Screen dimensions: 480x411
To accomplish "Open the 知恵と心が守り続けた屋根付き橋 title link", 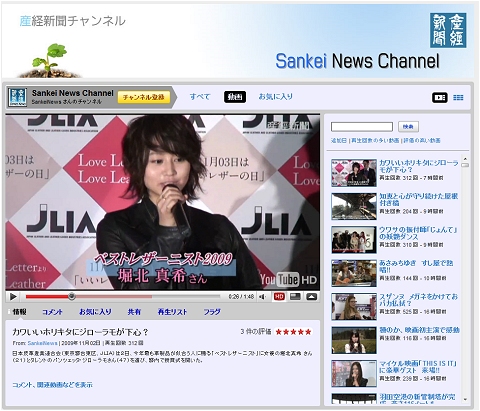I will click(x=418, y=199).
